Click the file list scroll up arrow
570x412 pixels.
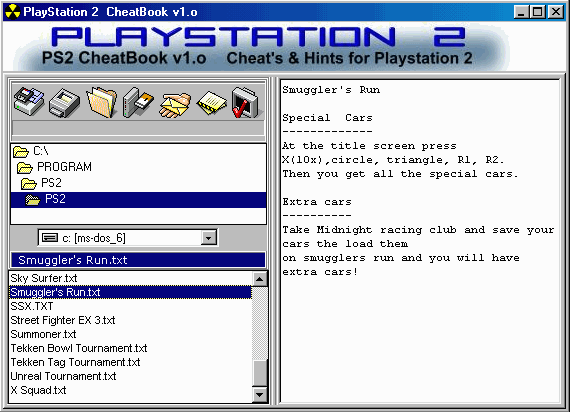(x=260, y=279)
